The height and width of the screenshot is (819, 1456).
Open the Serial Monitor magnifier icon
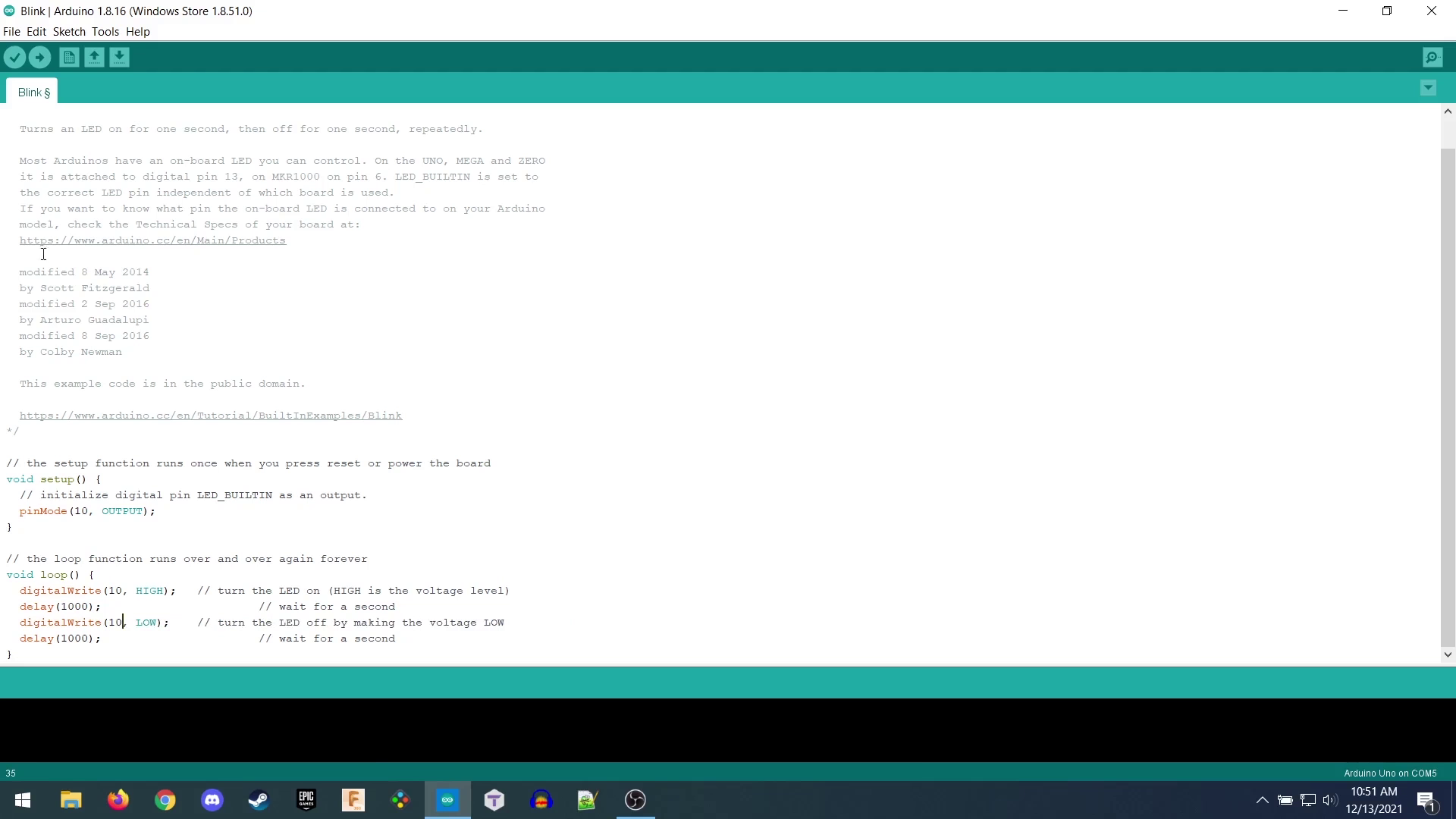[x=1432, y=58]
